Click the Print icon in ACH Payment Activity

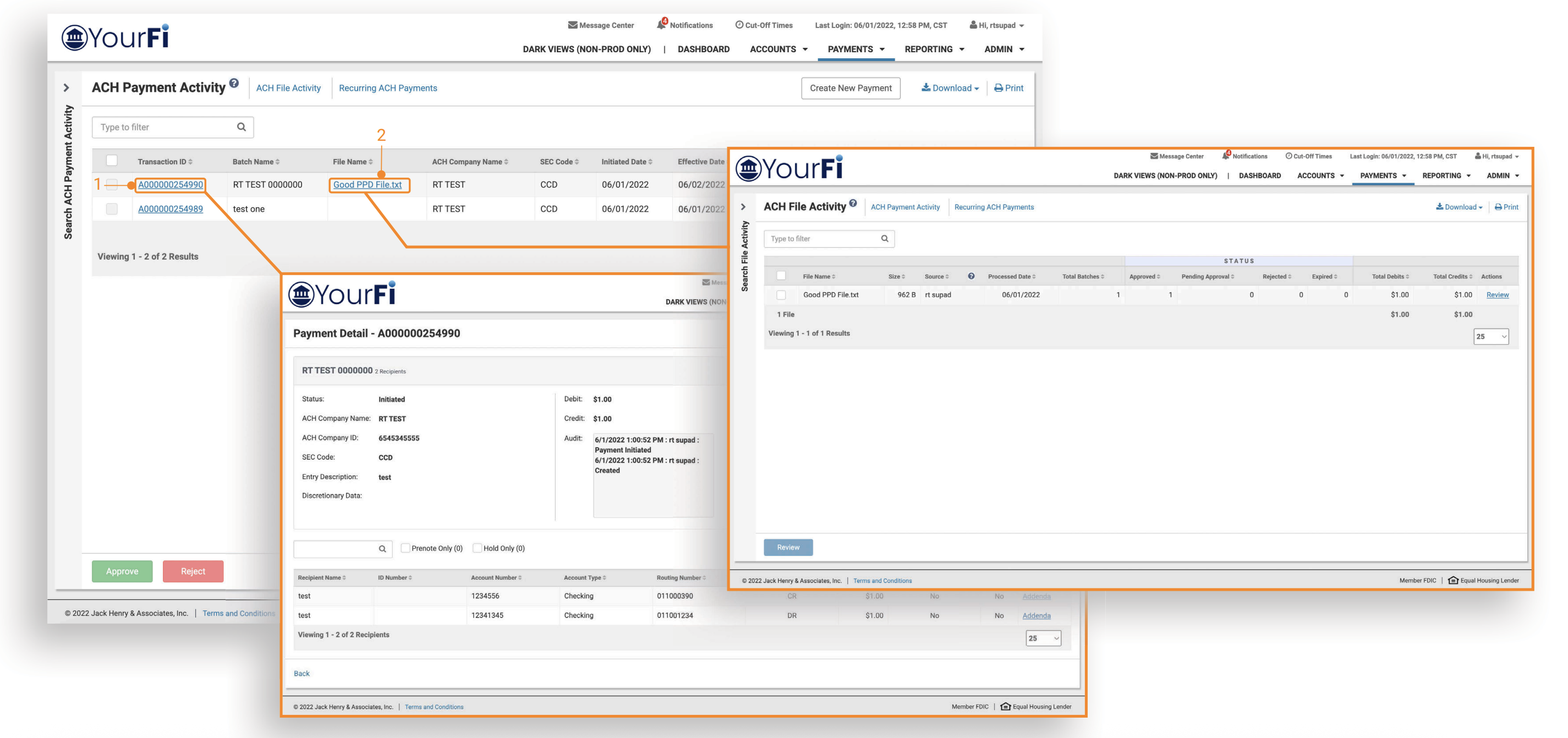point(998,88)
